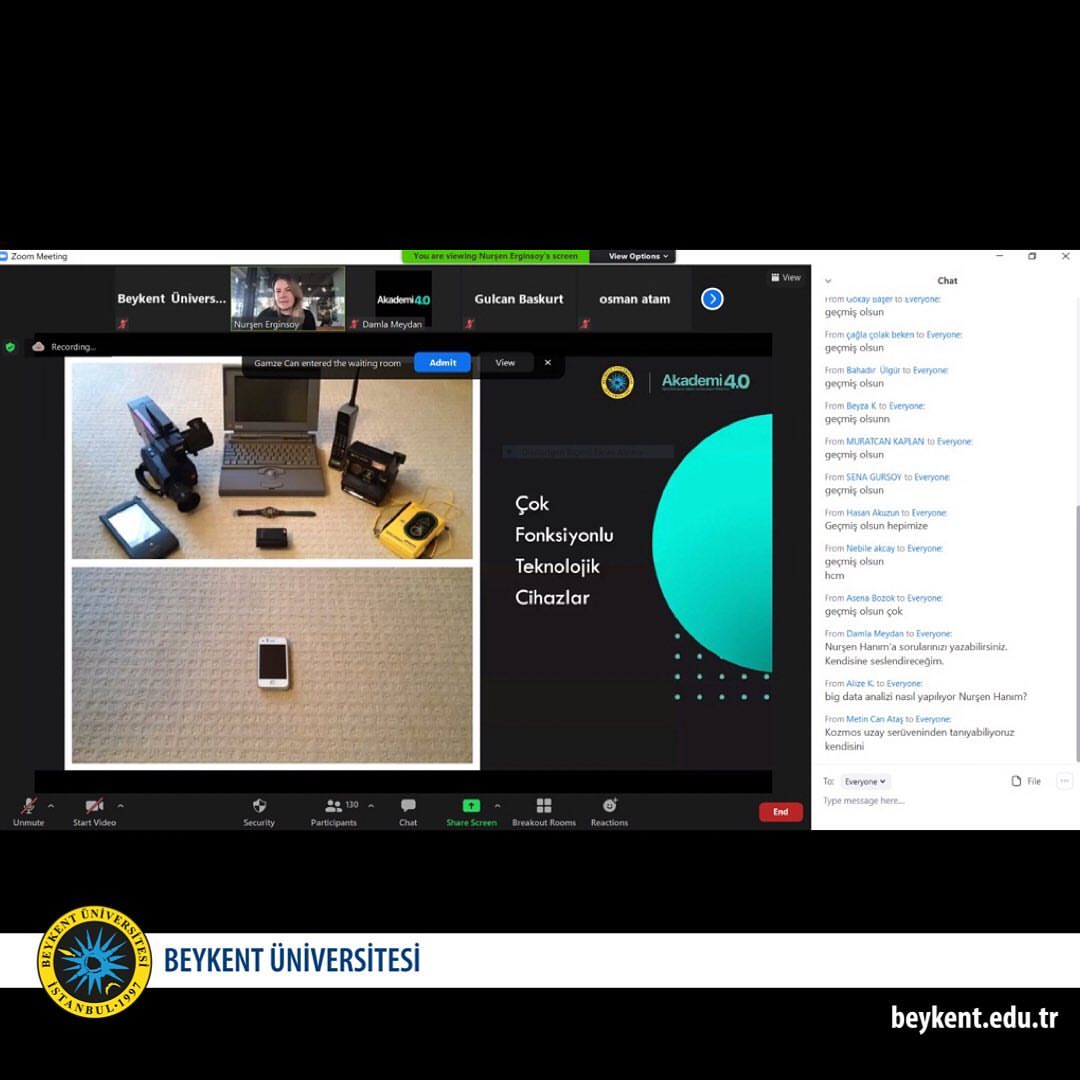Click the 'Bahadır Ülgür' sender name in chat
Screen dimensions: 1080x1080
(873, 370)
